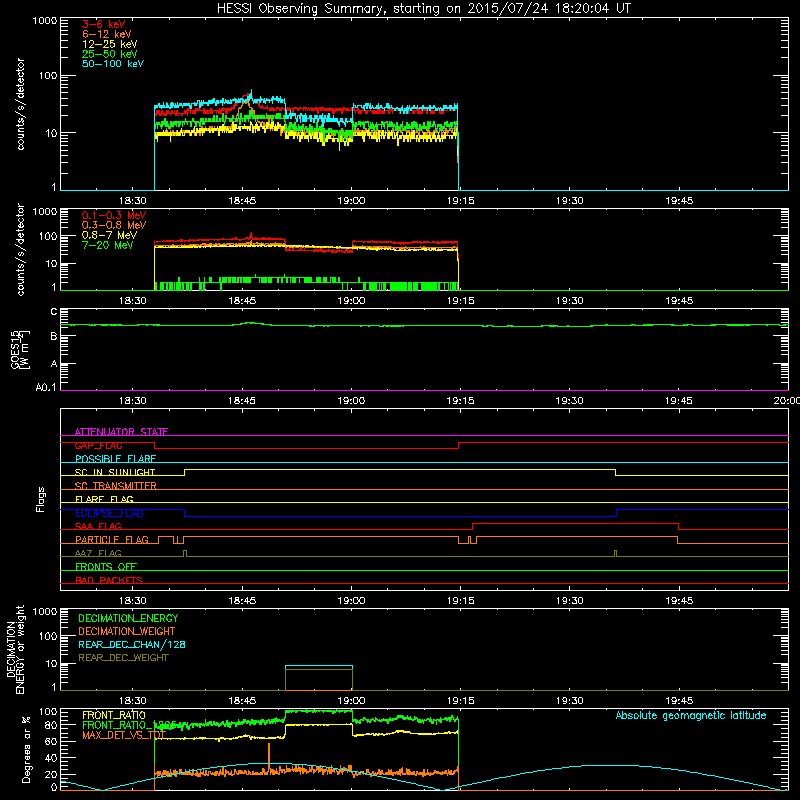Click the MAX_DET_VS_TOT legend label
The width and height of the screenshot is (800, 800).
click(x=124, y=735)
